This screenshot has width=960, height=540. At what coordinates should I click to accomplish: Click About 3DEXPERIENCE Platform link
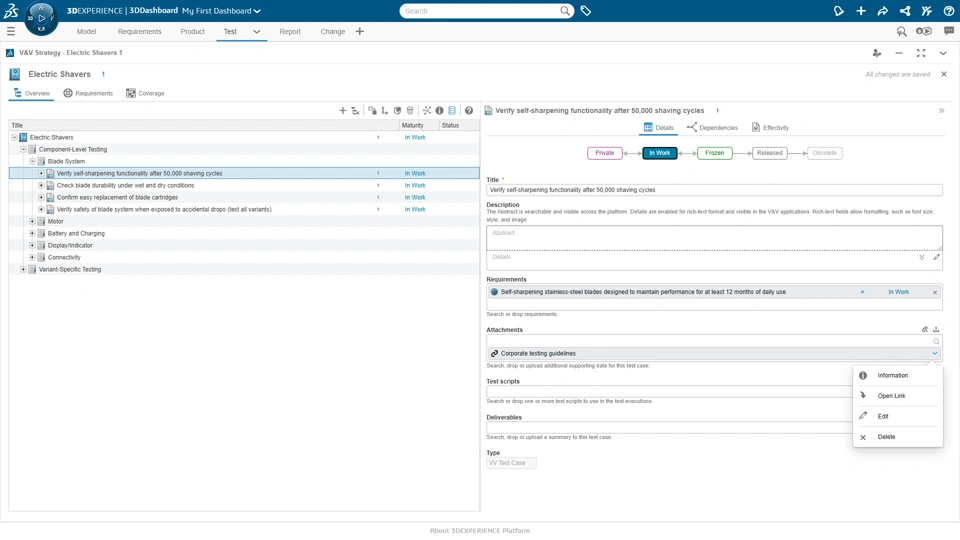480,531
